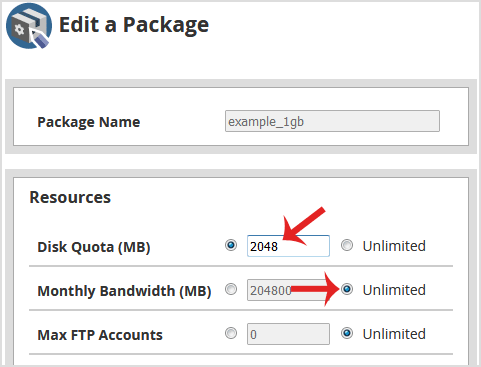Click Unlimited text in Max FTP Accounts row

(x=394, y=334)
